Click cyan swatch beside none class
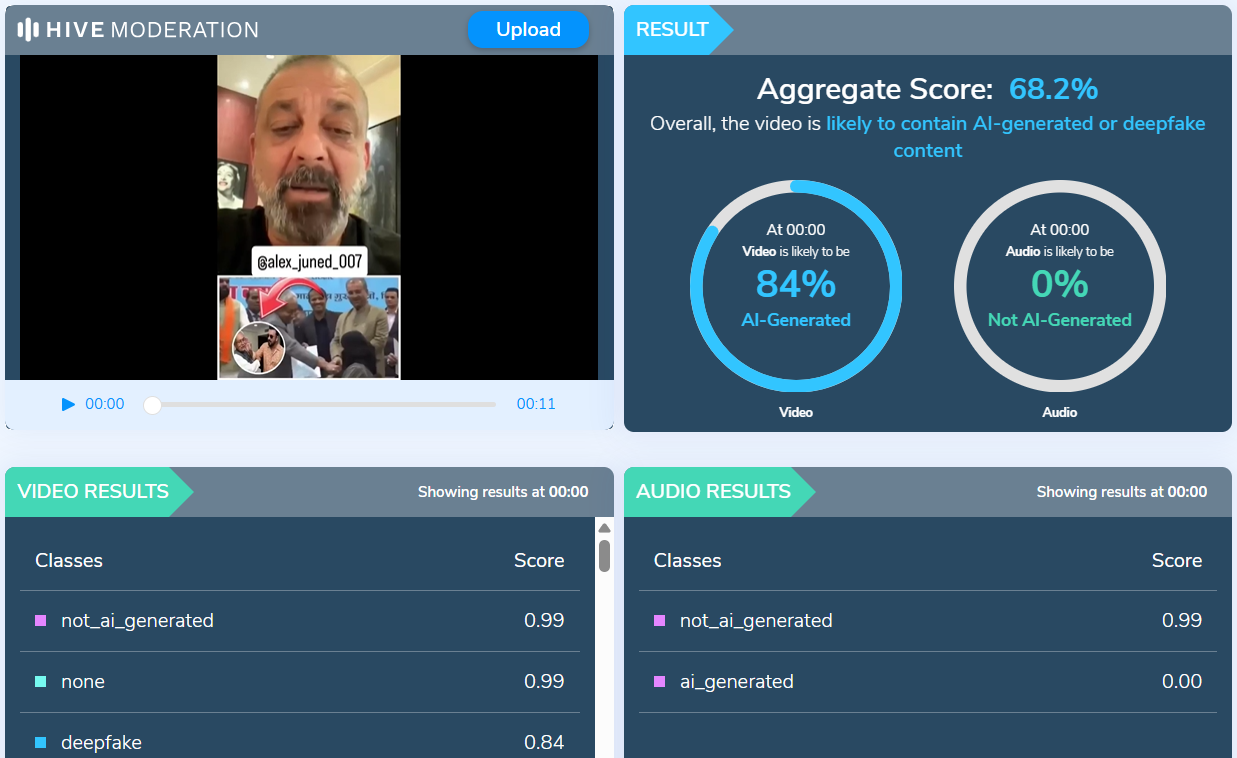 (x=41, y=682)
